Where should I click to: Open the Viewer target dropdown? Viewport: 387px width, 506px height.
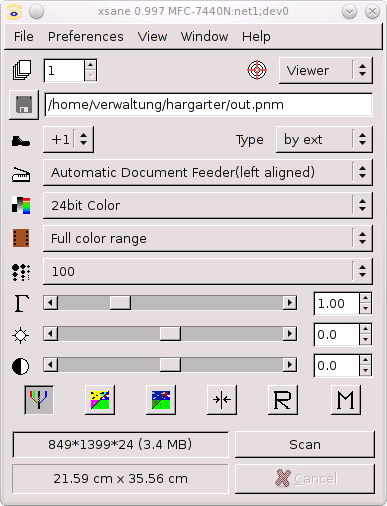326,70
